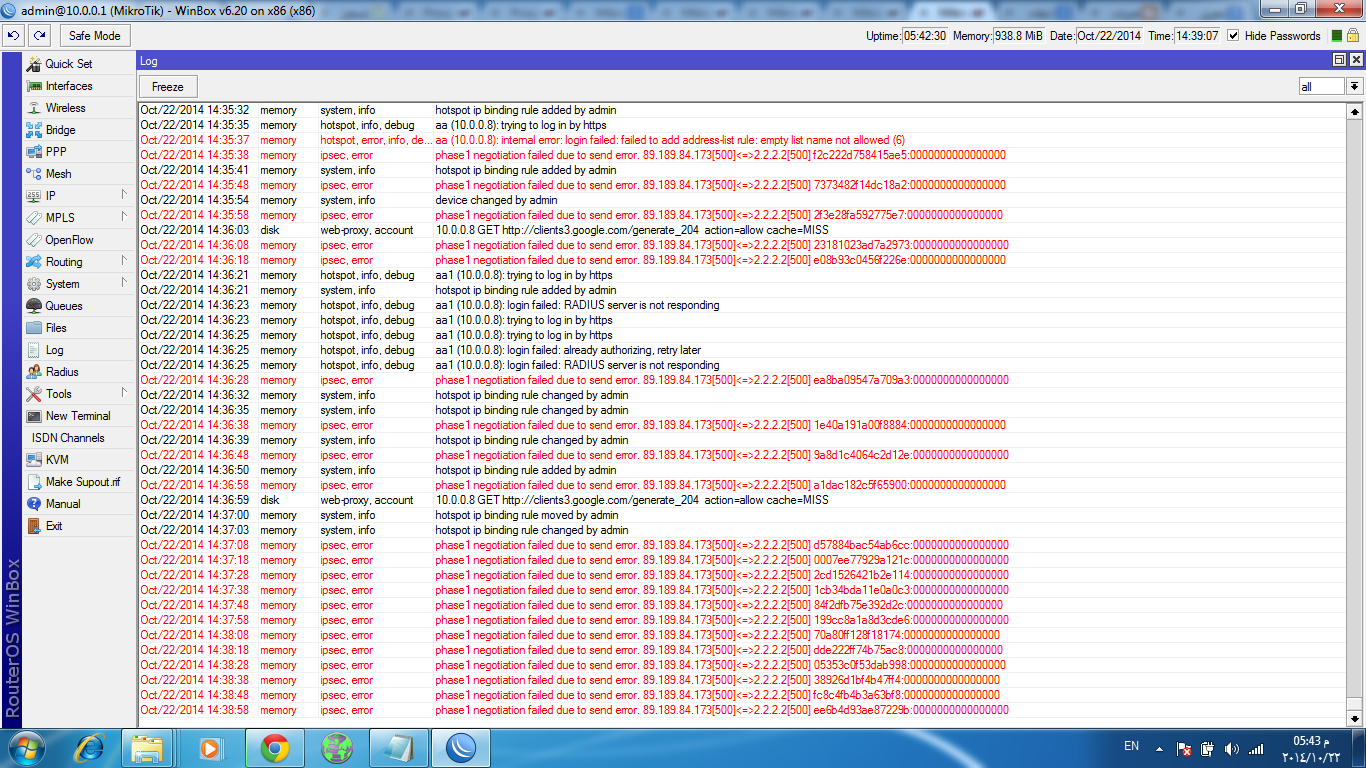Click the padlock icon beside Hide Passwords
Viewport: 1366px width, 768px height.
pos(1352,35)
